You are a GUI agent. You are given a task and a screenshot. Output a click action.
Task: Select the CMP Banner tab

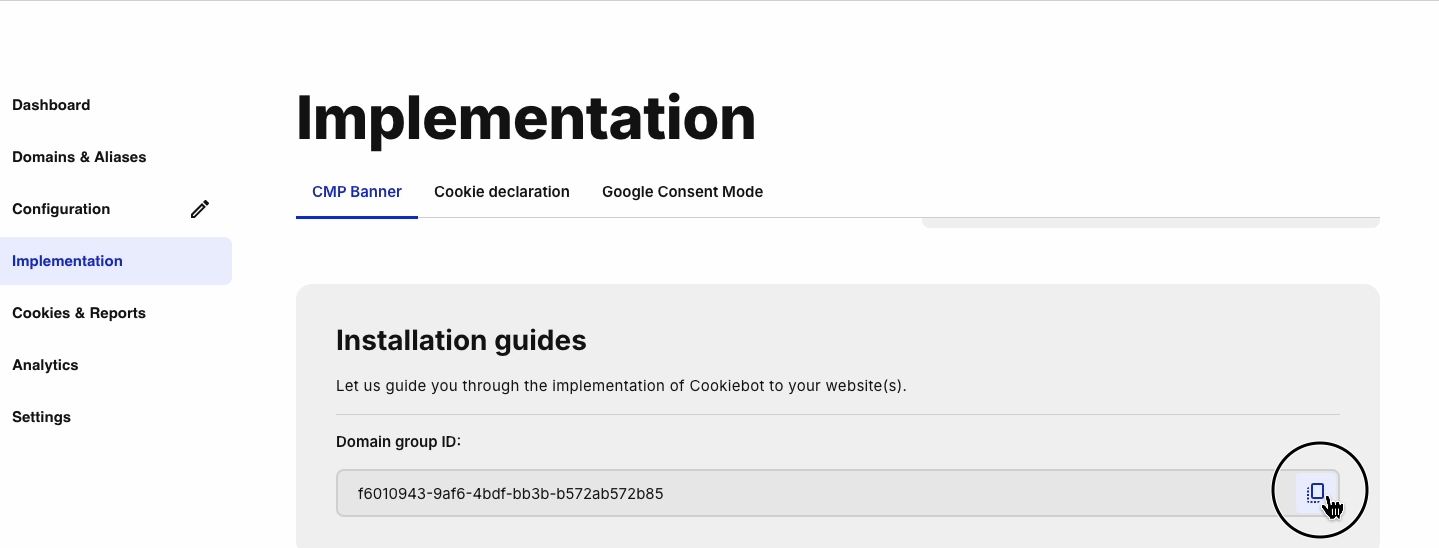pyautogui.click(x=357, y=192)
